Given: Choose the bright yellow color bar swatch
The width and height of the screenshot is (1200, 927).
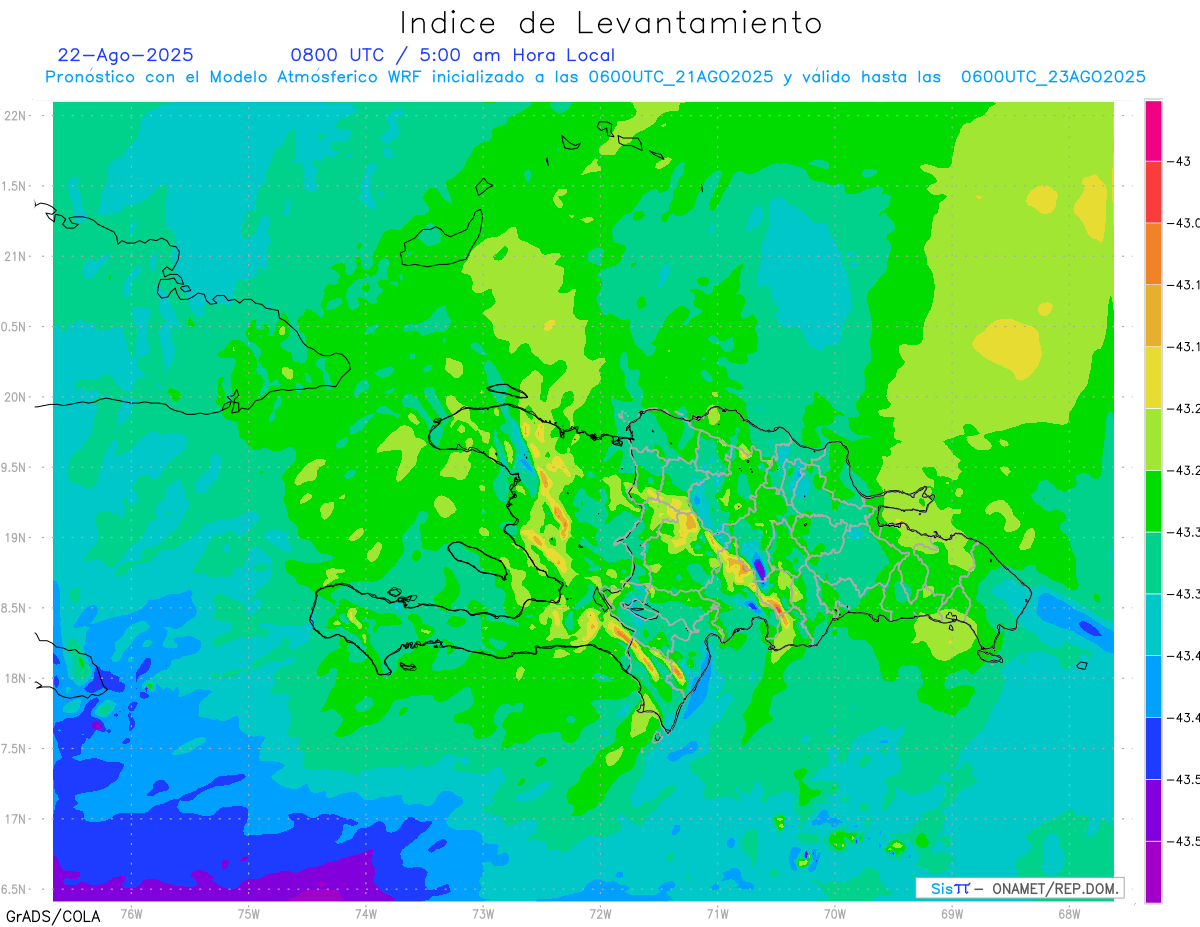Looking at the screenshot, I should (x=1153, y=377).
